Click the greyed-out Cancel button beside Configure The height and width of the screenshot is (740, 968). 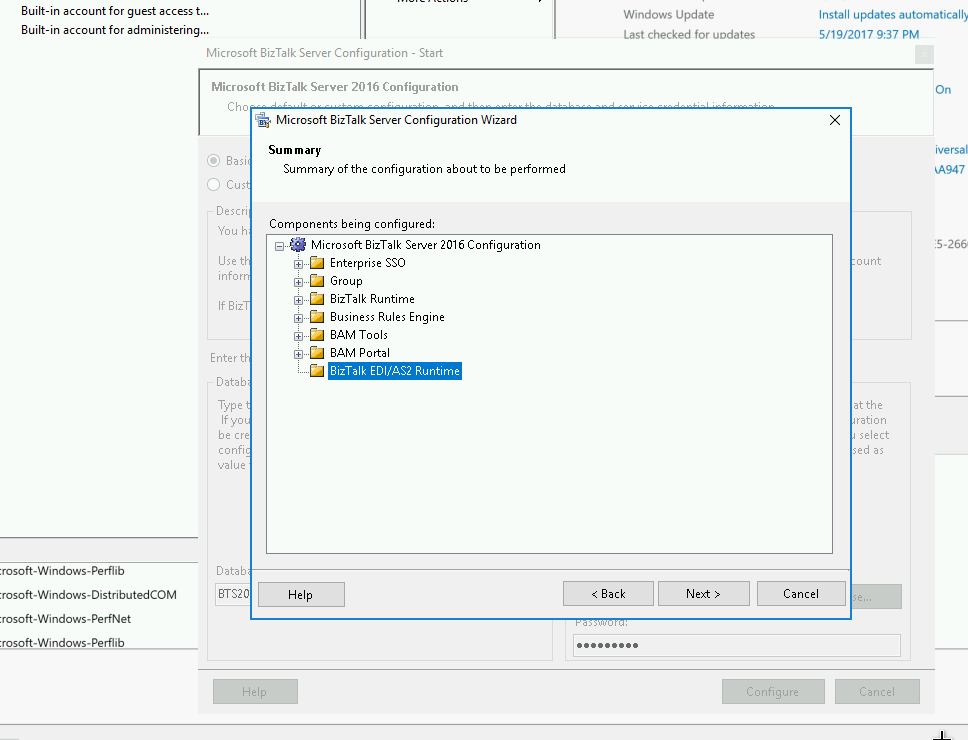877,691
